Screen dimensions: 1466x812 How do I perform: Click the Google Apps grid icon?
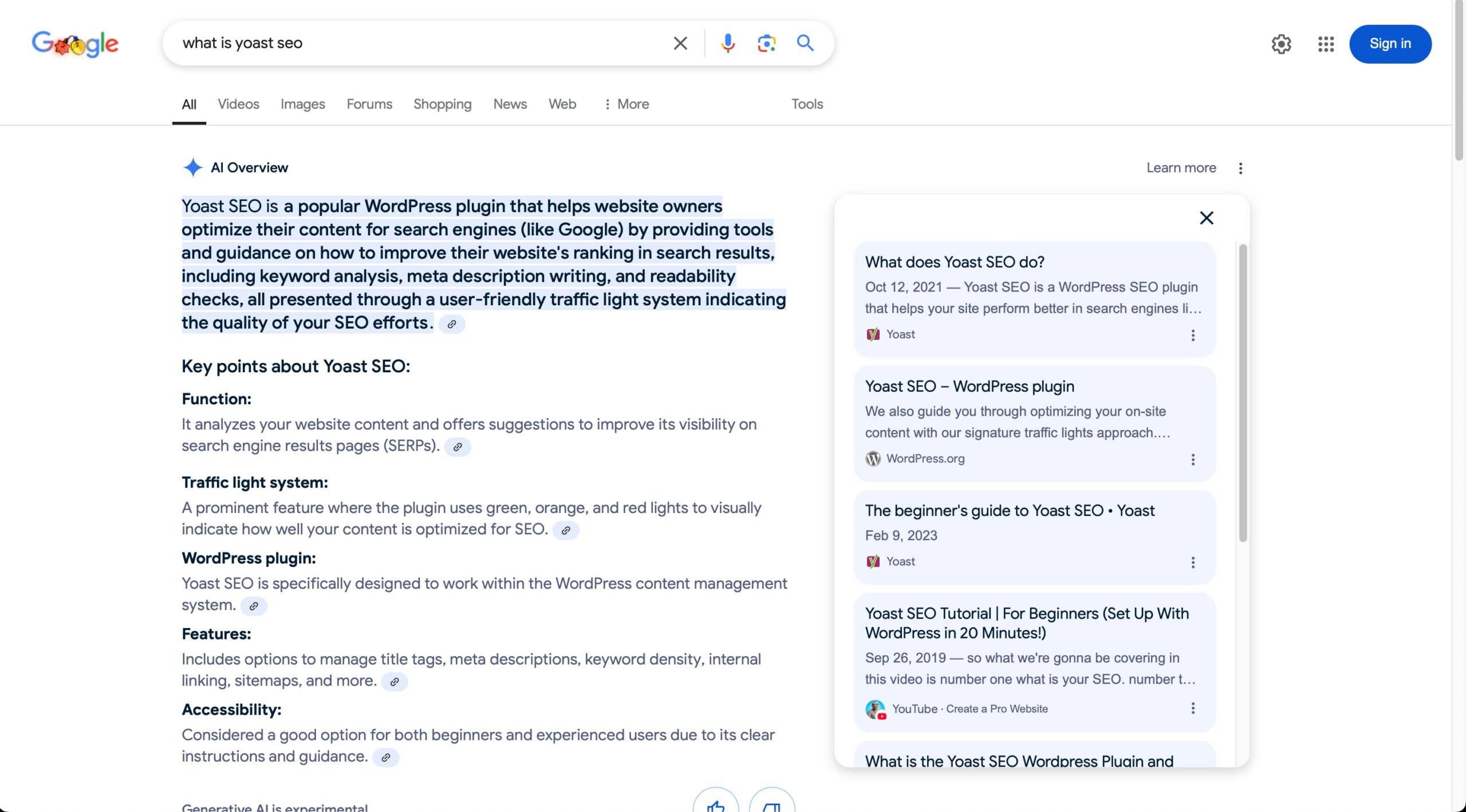pos(1326,43)
